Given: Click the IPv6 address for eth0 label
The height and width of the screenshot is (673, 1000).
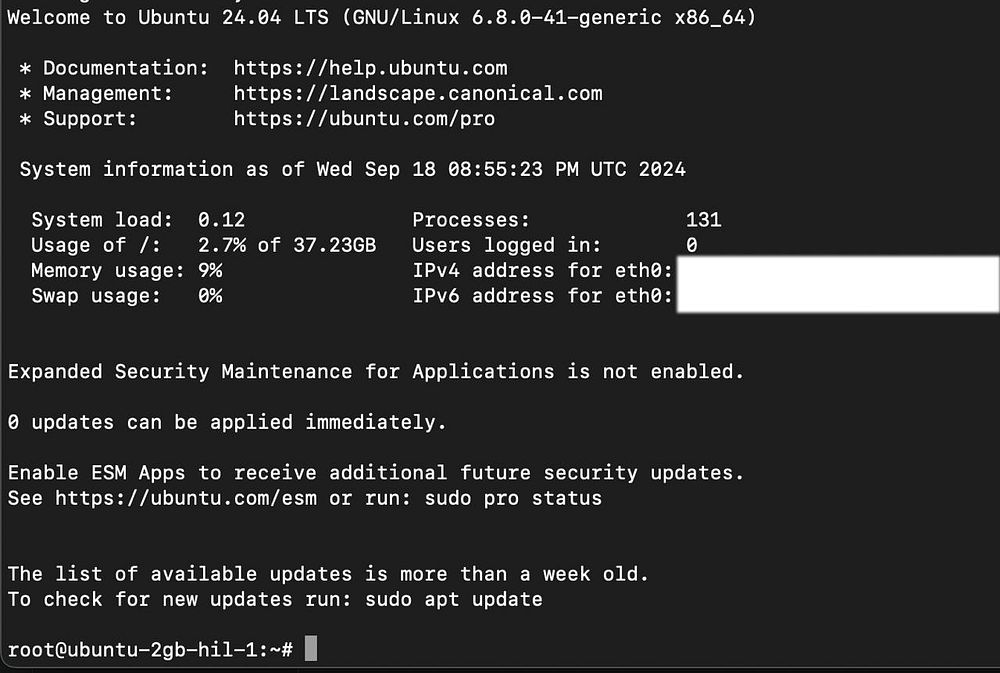Looking at the screenshot, I should (x=542, y=296).
